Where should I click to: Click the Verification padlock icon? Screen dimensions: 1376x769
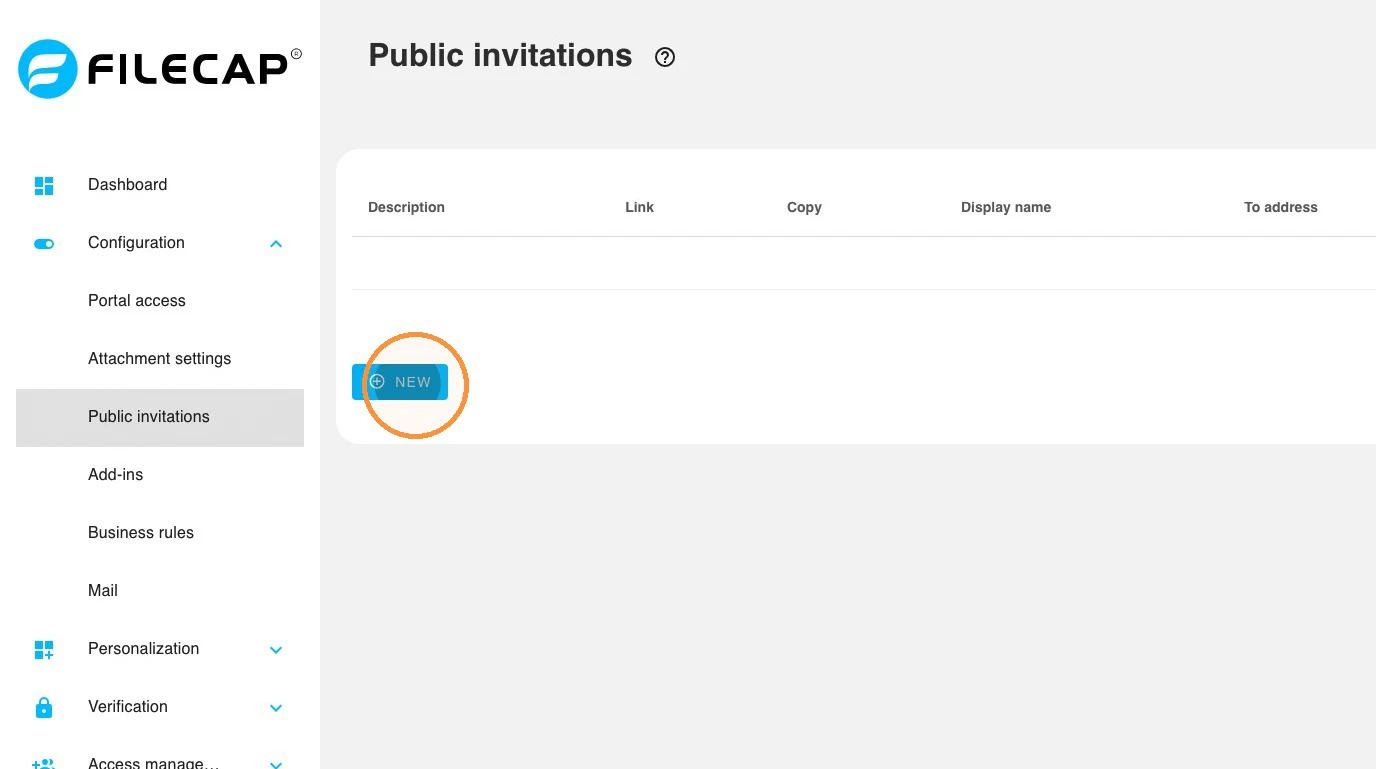click(x=44, y=707)
